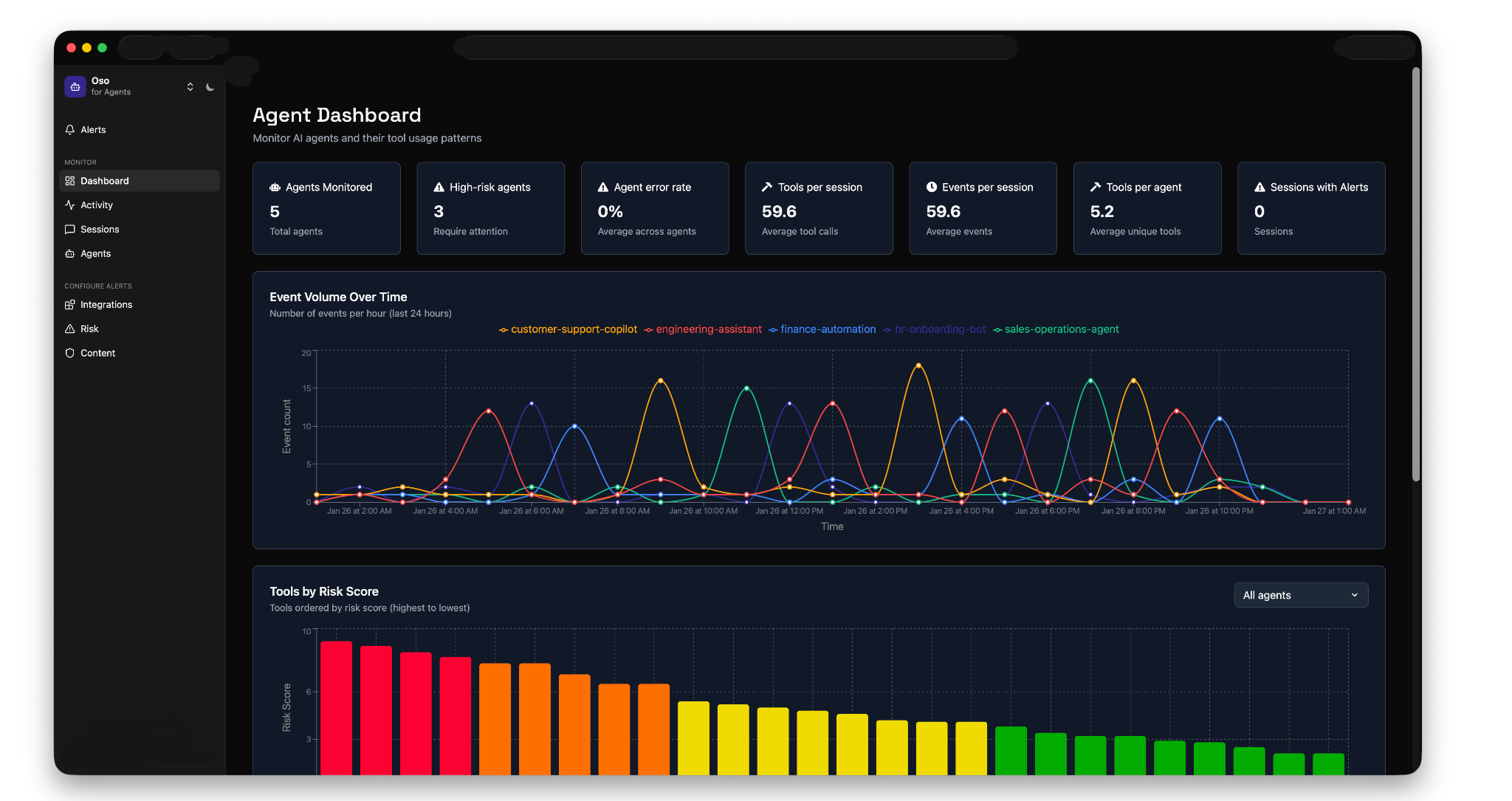
Task: Click the Risk warning triangle icon
Action: [70, 329]
